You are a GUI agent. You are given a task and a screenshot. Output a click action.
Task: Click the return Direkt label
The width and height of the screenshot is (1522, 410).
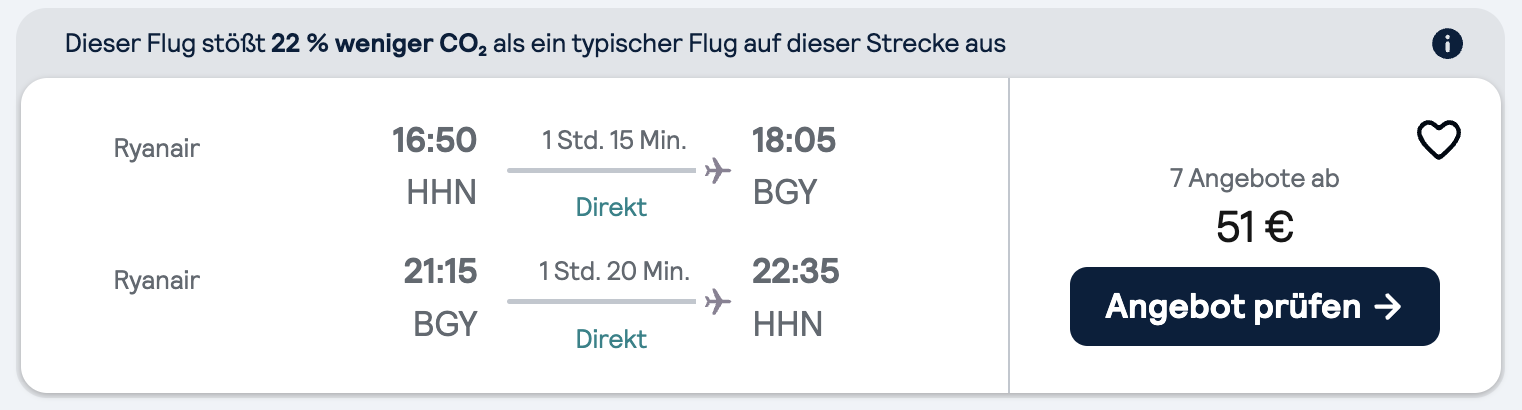click(611, 339)
